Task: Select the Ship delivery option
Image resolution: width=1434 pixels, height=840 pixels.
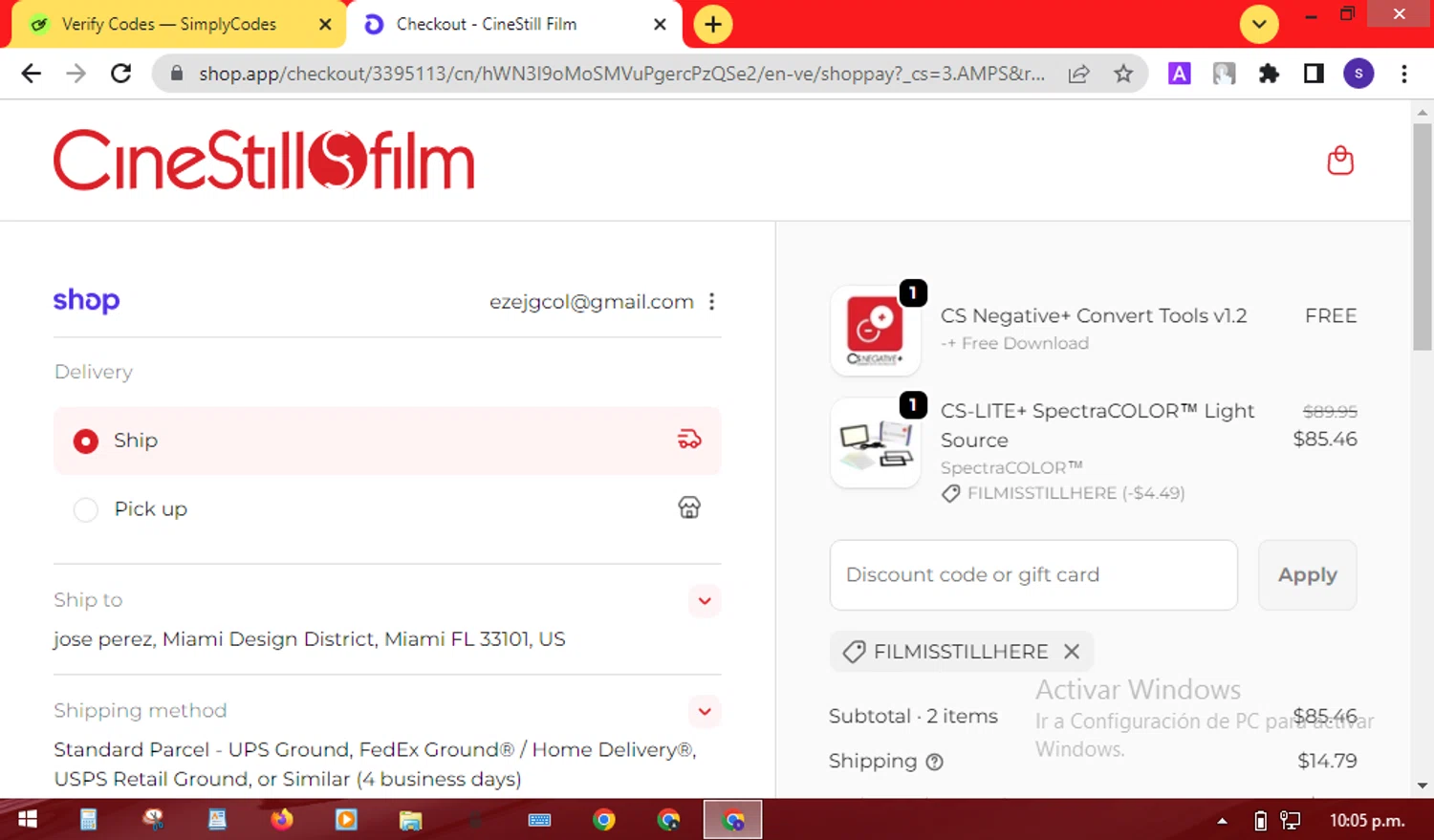Action: pyautogui.click(x=387, y=441)
